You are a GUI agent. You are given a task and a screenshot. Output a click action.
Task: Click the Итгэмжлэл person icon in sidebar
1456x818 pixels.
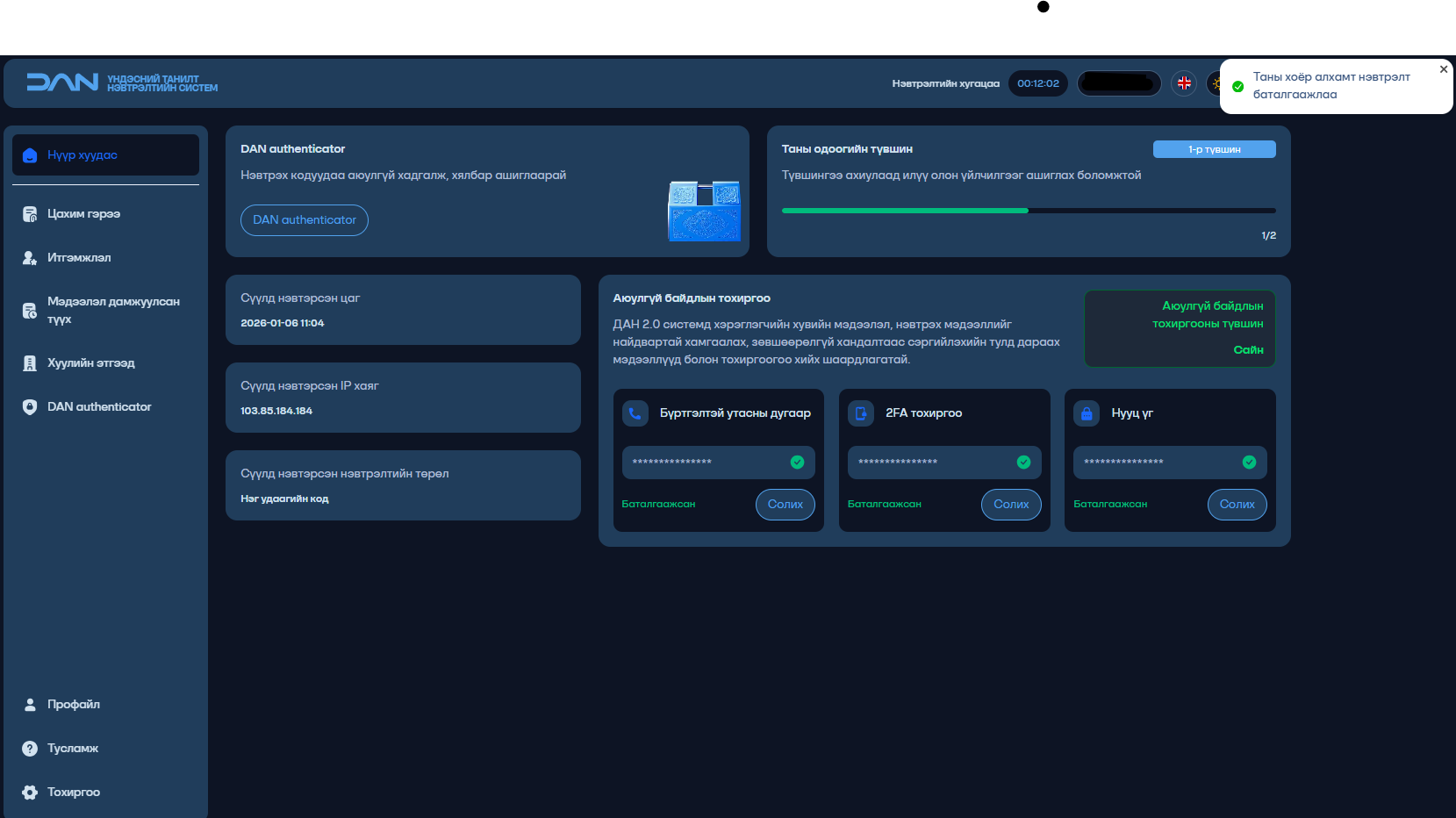point(30,258)
